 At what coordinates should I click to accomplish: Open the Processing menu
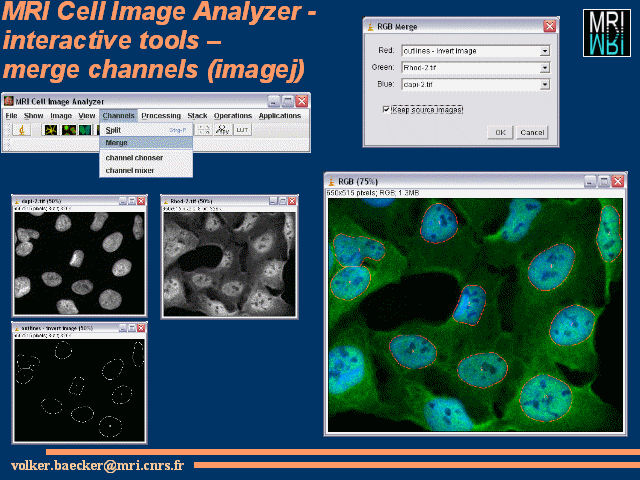[x=161, y=116]
